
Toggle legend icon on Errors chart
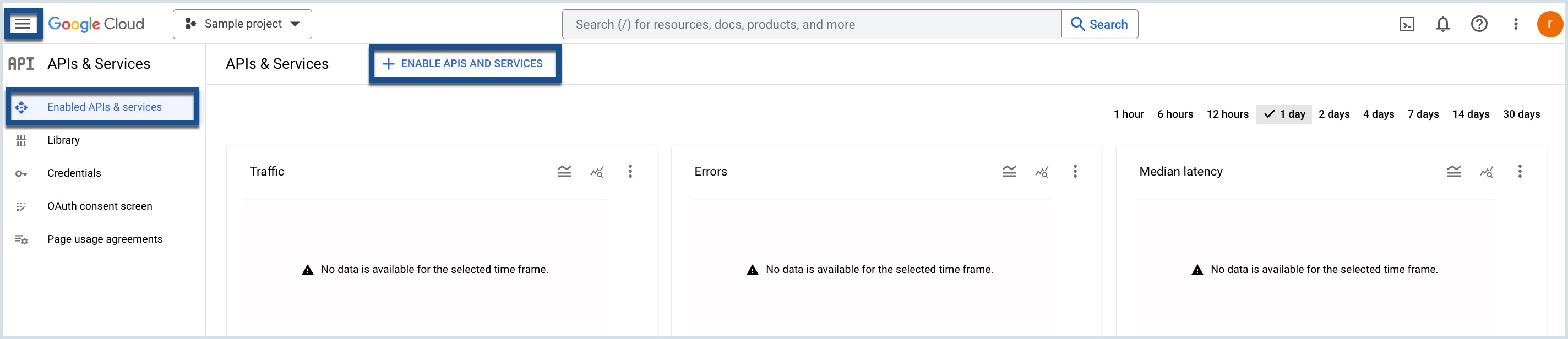coord(1009,172)
